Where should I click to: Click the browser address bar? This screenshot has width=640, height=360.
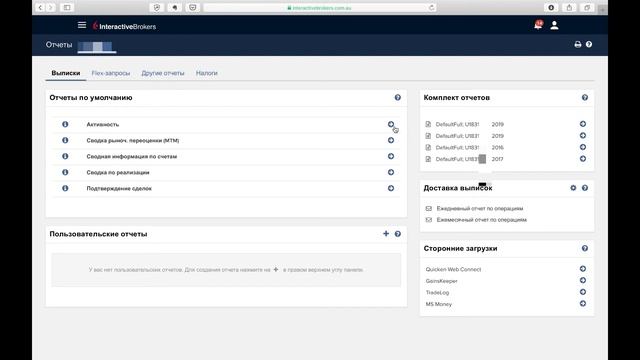click(319, 7)
